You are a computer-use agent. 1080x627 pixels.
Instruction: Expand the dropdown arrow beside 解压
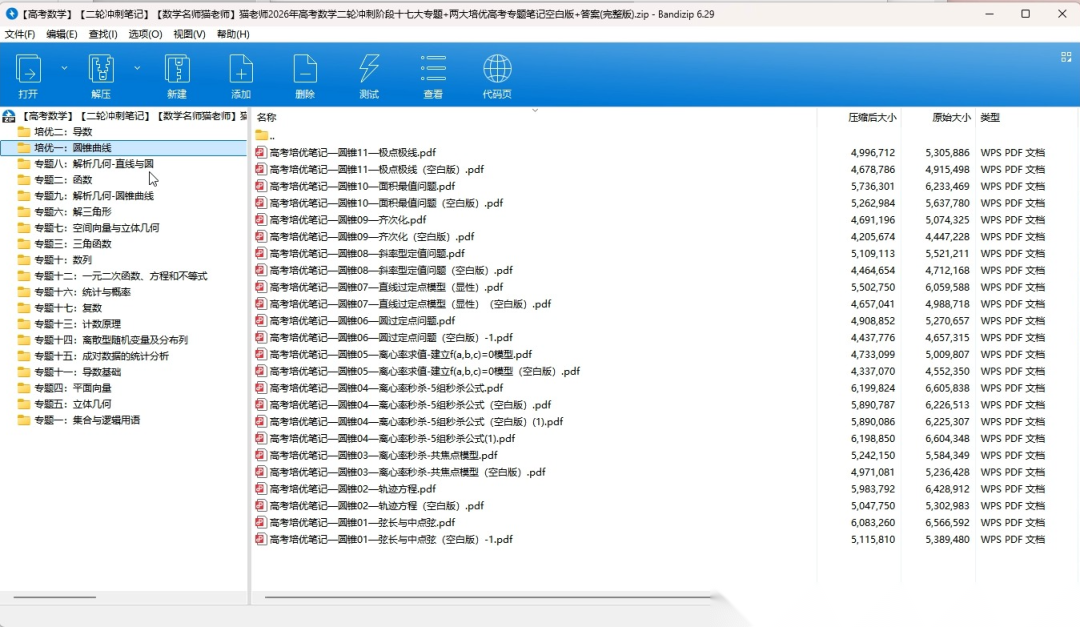(x=137, y=68)
